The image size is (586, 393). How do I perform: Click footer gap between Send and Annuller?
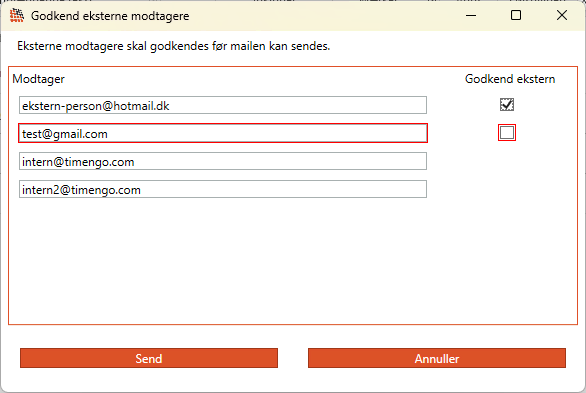[293, 358]
